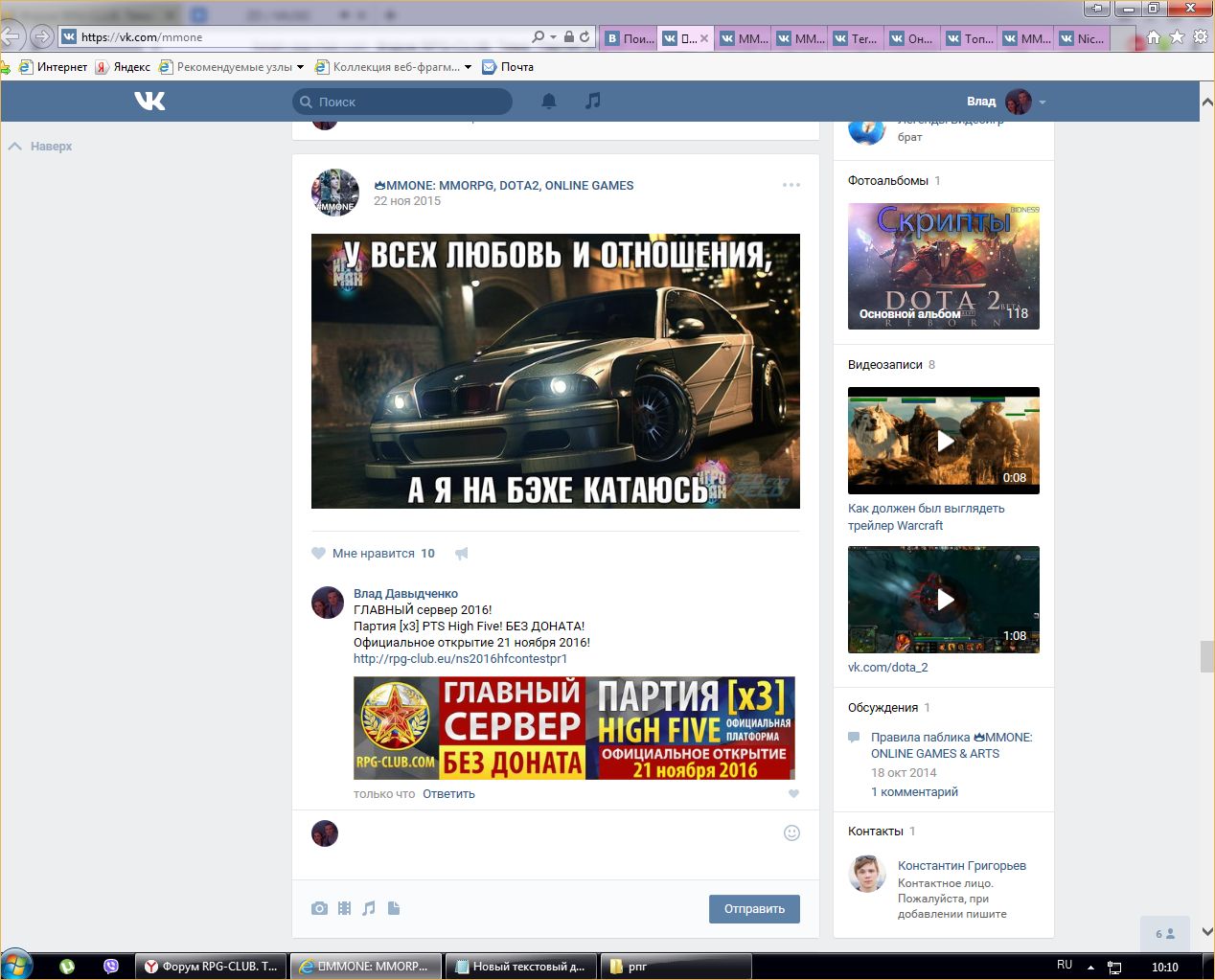This screenshot has height=980, width=1215.
Task: Open address bar autocomplete dropdown arrow
Action: tap(553, 37)
